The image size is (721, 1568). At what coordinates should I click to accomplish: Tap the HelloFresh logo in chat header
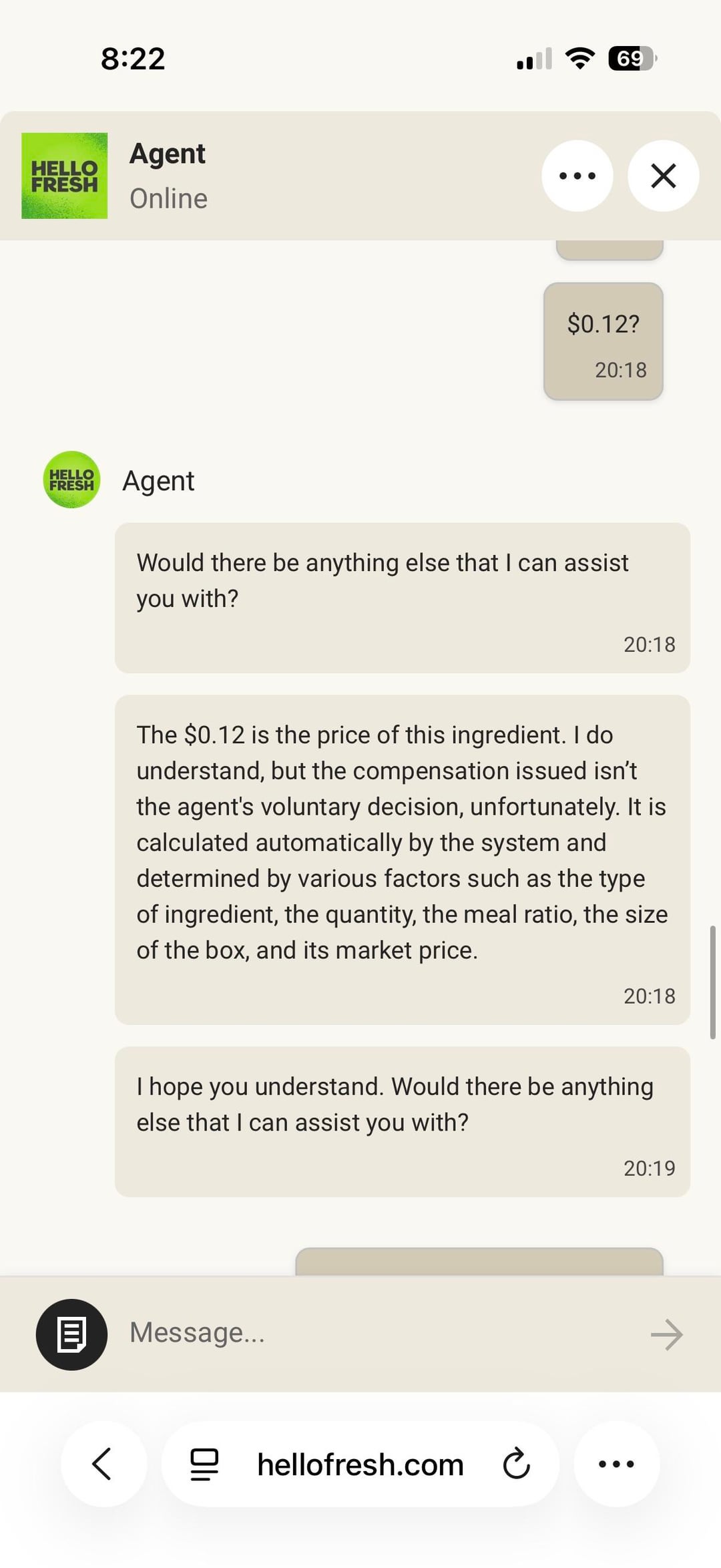pyautogui.click(x=64, y=176)
